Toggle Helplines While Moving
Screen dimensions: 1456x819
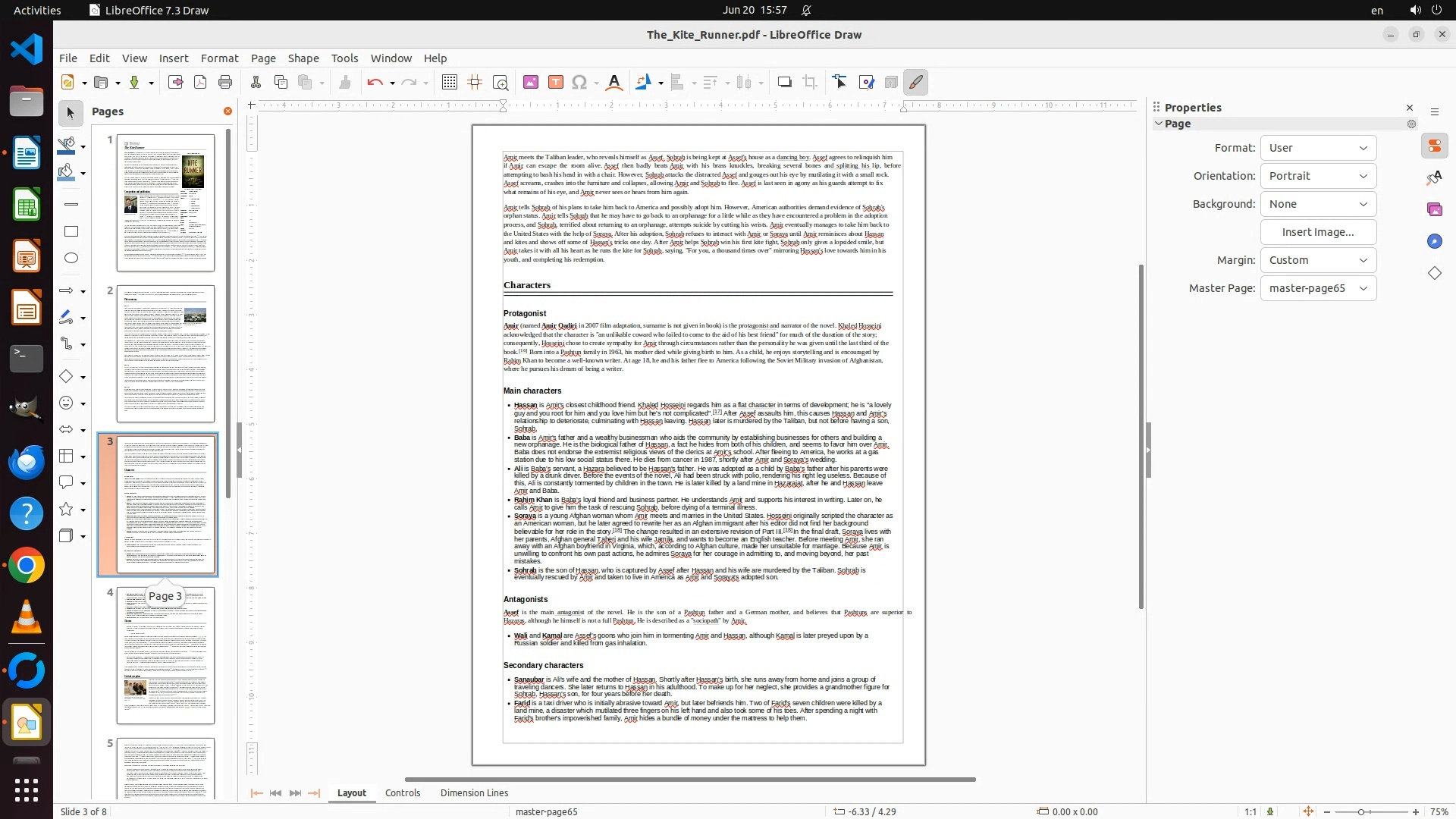pyautogui.click(x=475, y=82)
